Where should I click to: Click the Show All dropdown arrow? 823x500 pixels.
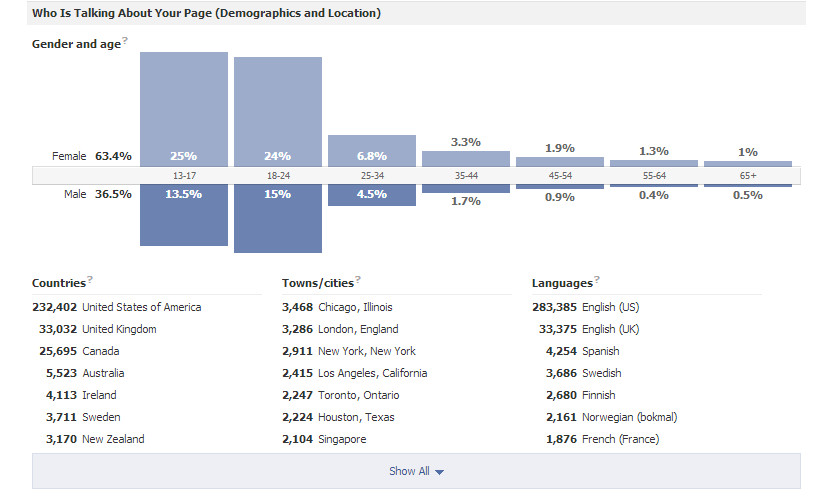(x=439, y=472)
